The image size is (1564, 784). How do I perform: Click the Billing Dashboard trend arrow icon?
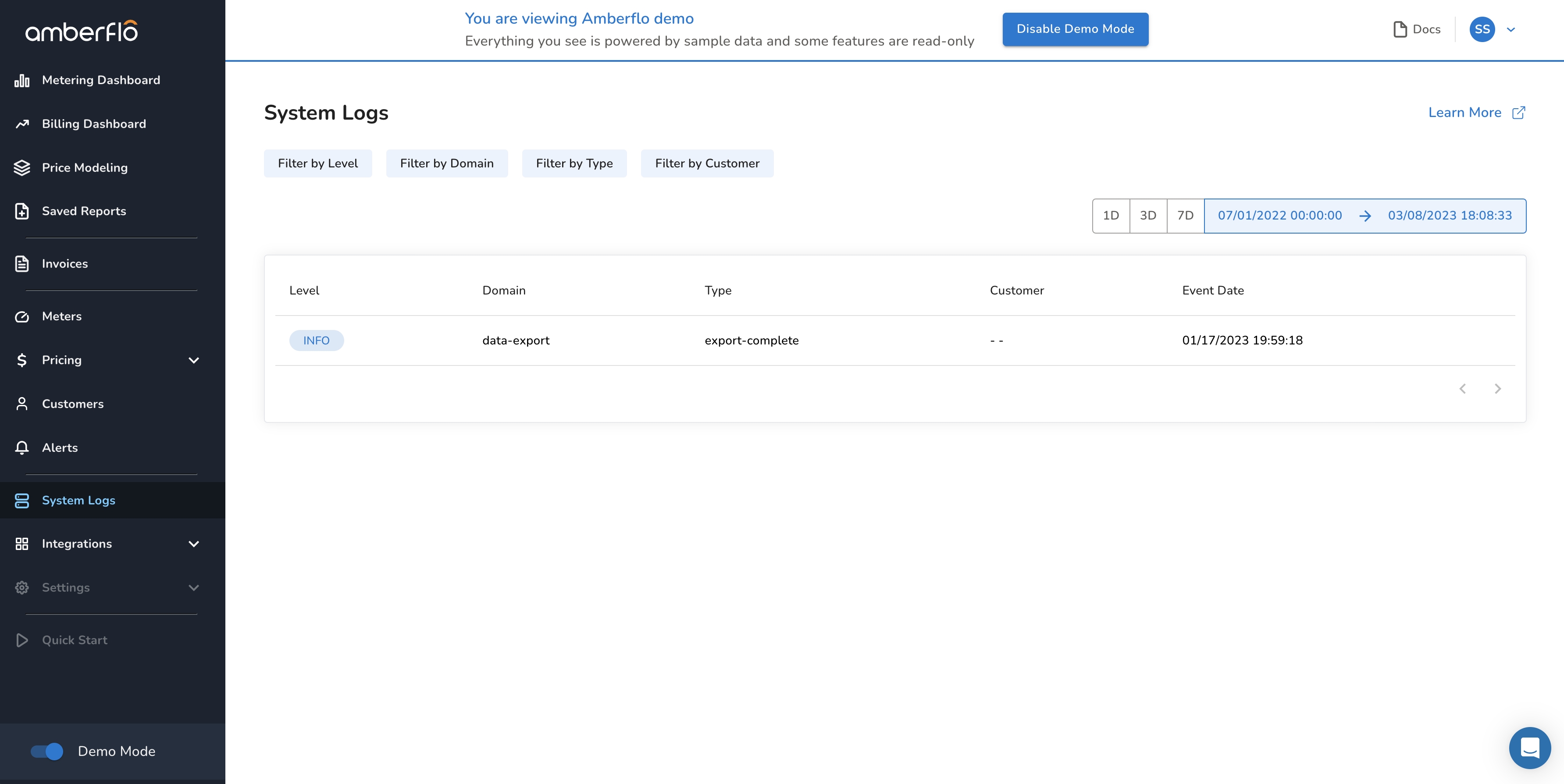[22, 124]
